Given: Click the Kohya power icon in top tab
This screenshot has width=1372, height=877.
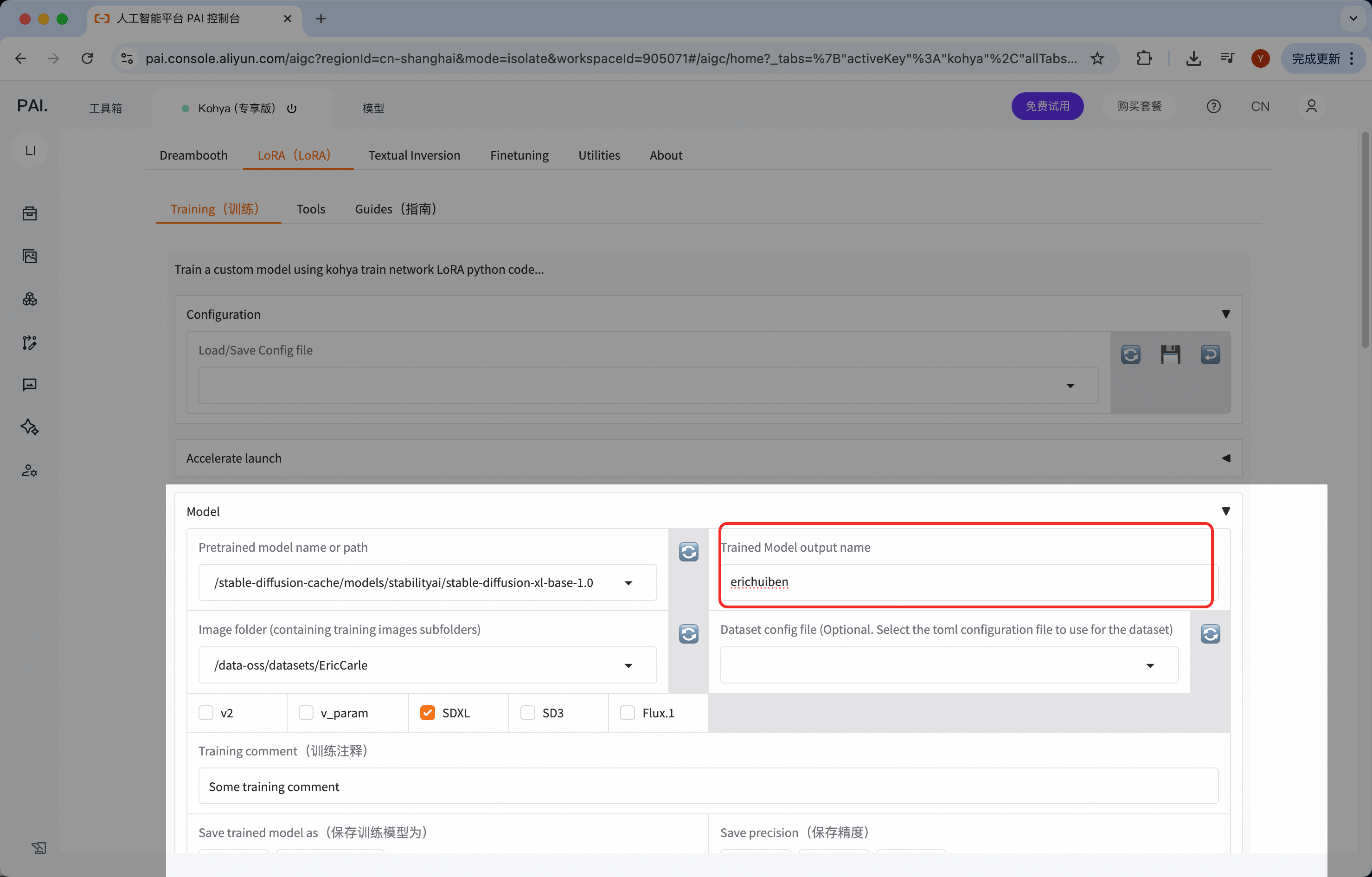Looking at the screenshot, I should tap(292, 108).
